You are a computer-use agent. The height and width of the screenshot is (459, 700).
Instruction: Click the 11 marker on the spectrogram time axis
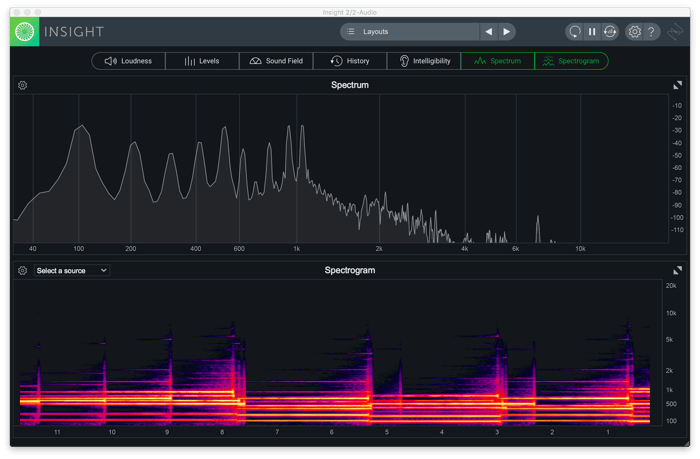coord(57,432)
